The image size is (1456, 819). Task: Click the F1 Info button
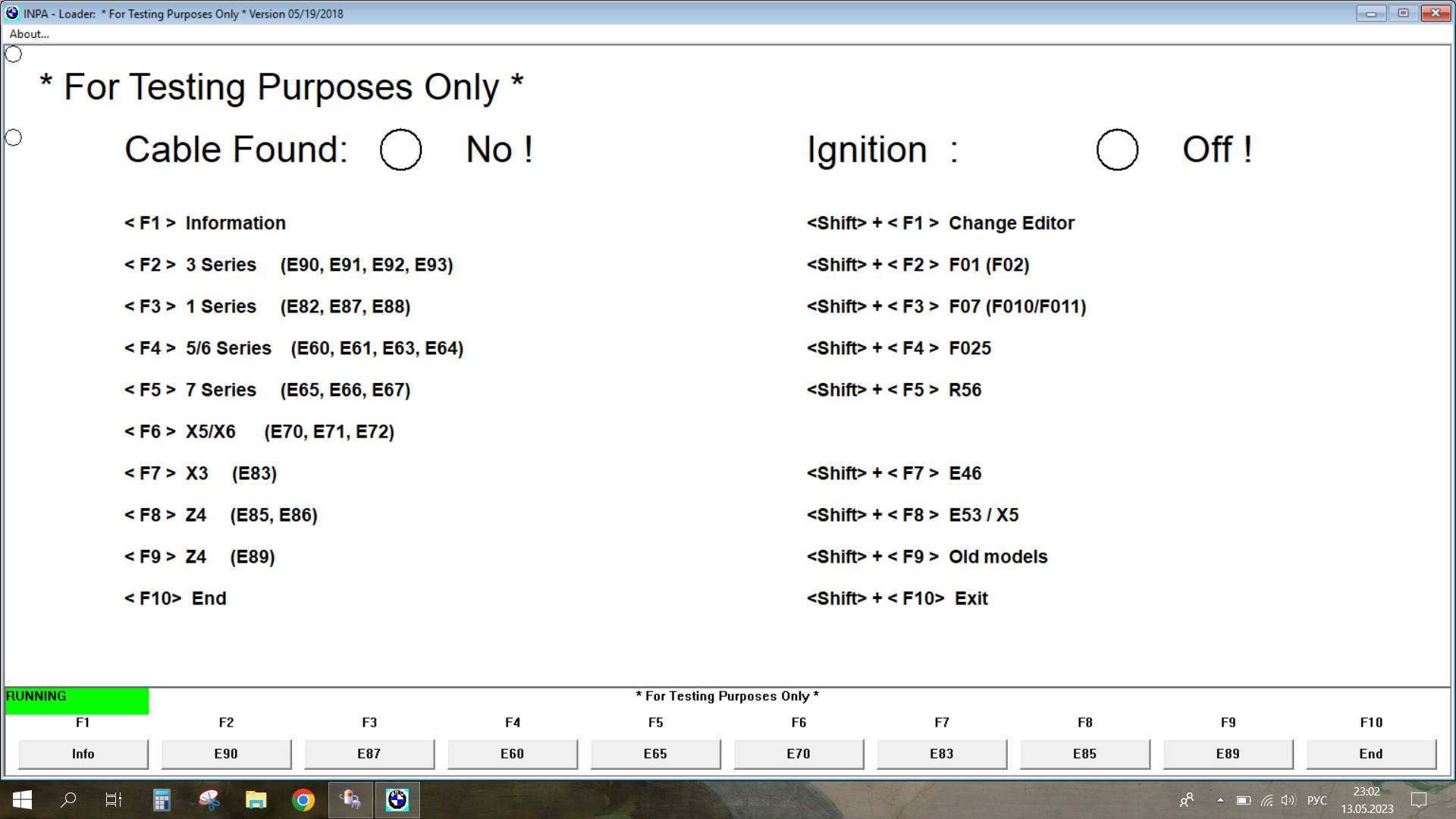(82, 753)
